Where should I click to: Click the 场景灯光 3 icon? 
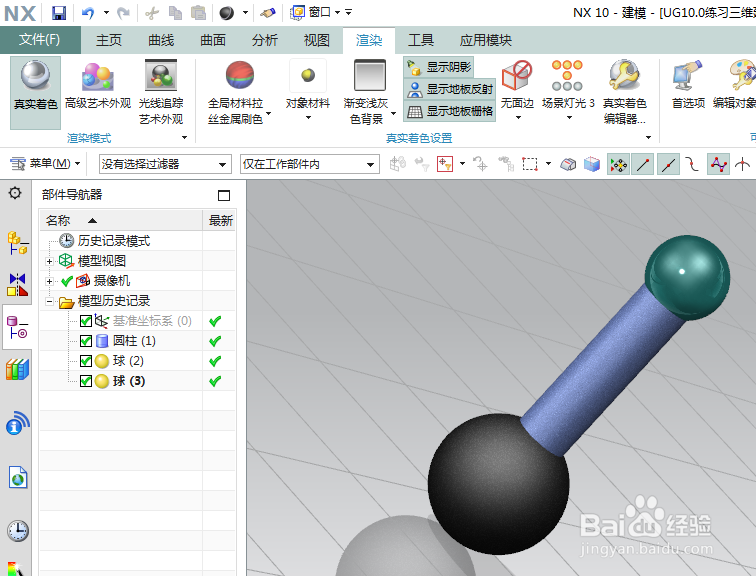pos(567,75)
